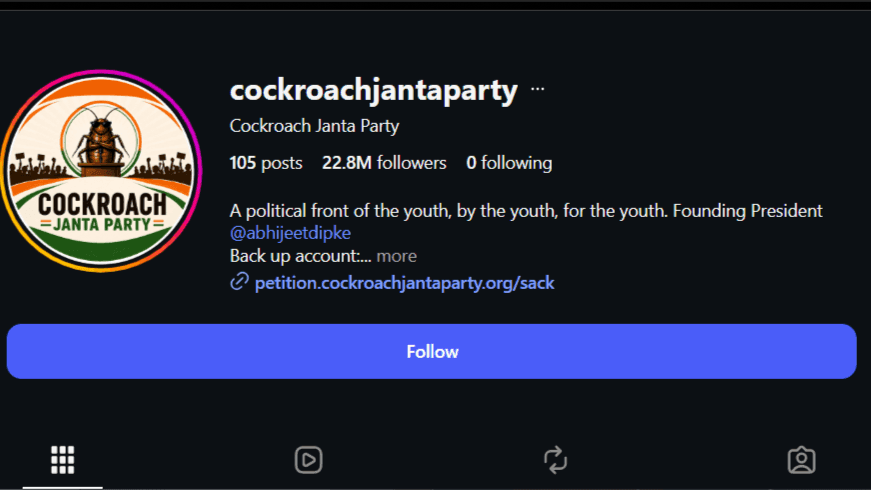Viewport: 871px width, 490px height.
Task: Click the chain link icon before petition URL
Action: (x=239, y=282)
